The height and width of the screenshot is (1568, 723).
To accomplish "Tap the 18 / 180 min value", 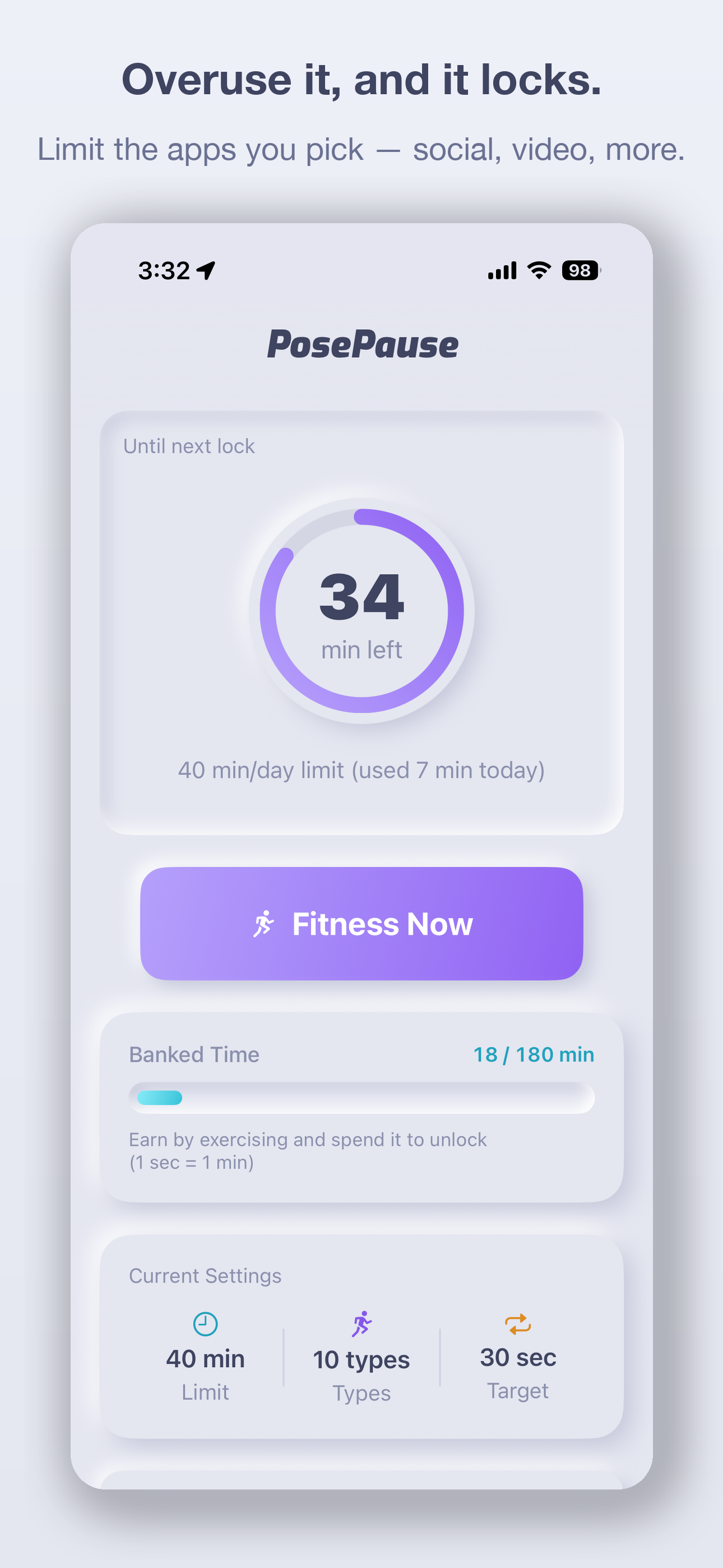I will coord(534,1054).
